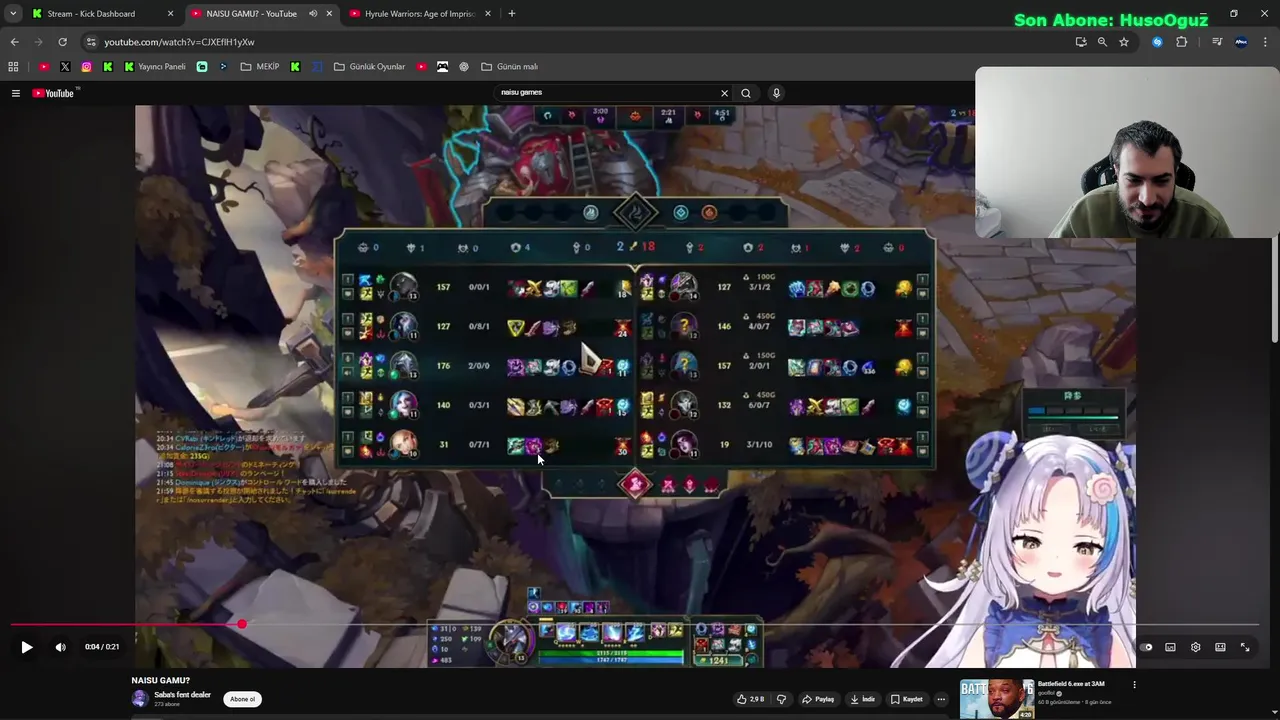Switch to theater mode in the player
Image resolution: width=1280 pixels, height=720 pixels.
pyautogui.click(x=1220, y=647)
